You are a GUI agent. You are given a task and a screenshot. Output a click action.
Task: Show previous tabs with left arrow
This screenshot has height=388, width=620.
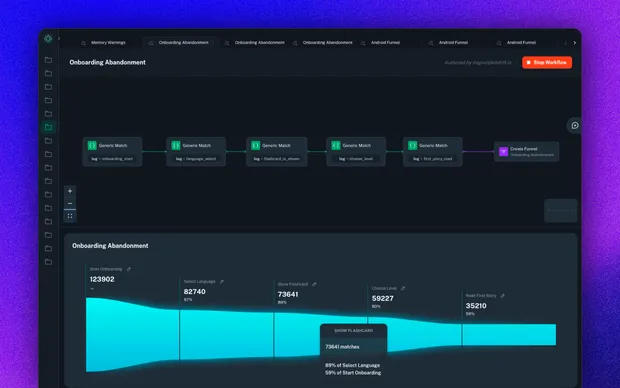(x=565, y=43)
